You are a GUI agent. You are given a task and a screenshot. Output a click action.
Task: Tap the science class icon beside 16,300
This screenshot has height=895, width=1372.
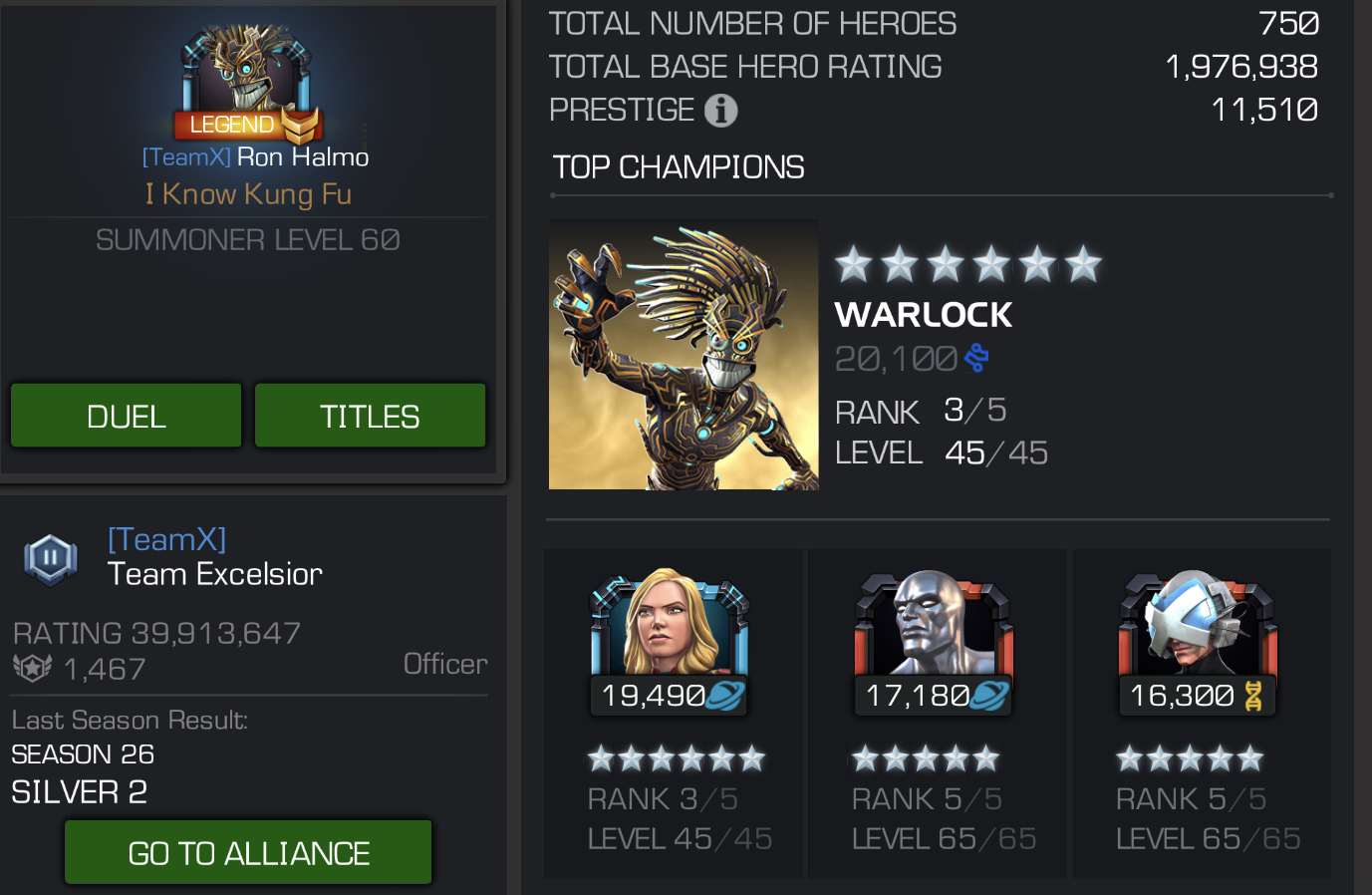[x=1252, y=696]
